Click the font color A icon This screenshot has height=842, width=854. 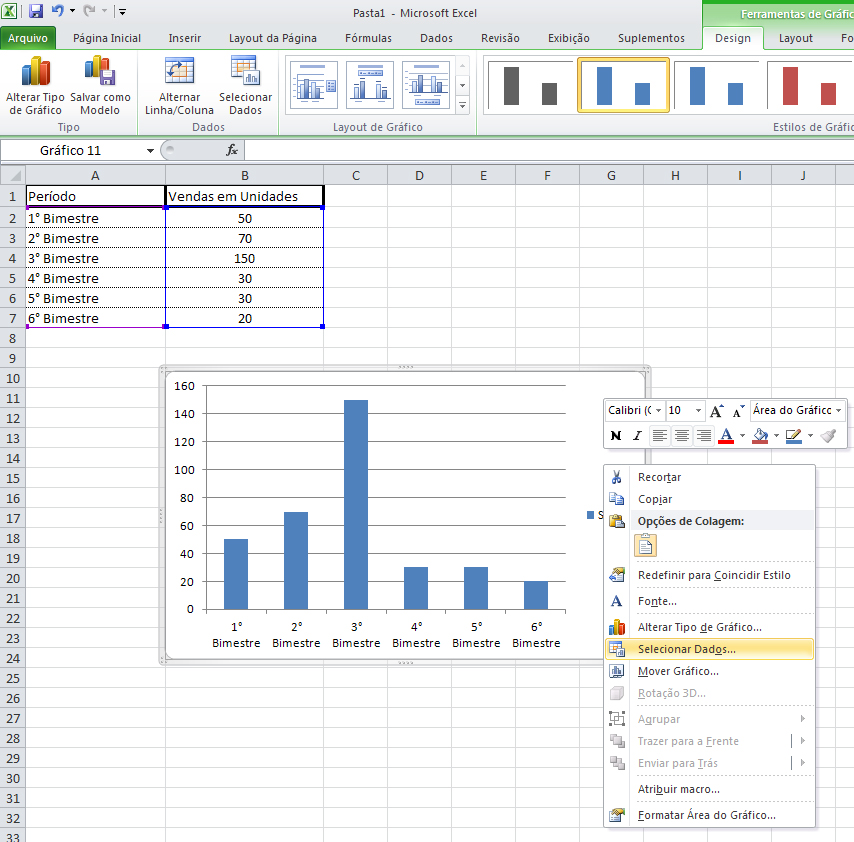tap(726, 436)
